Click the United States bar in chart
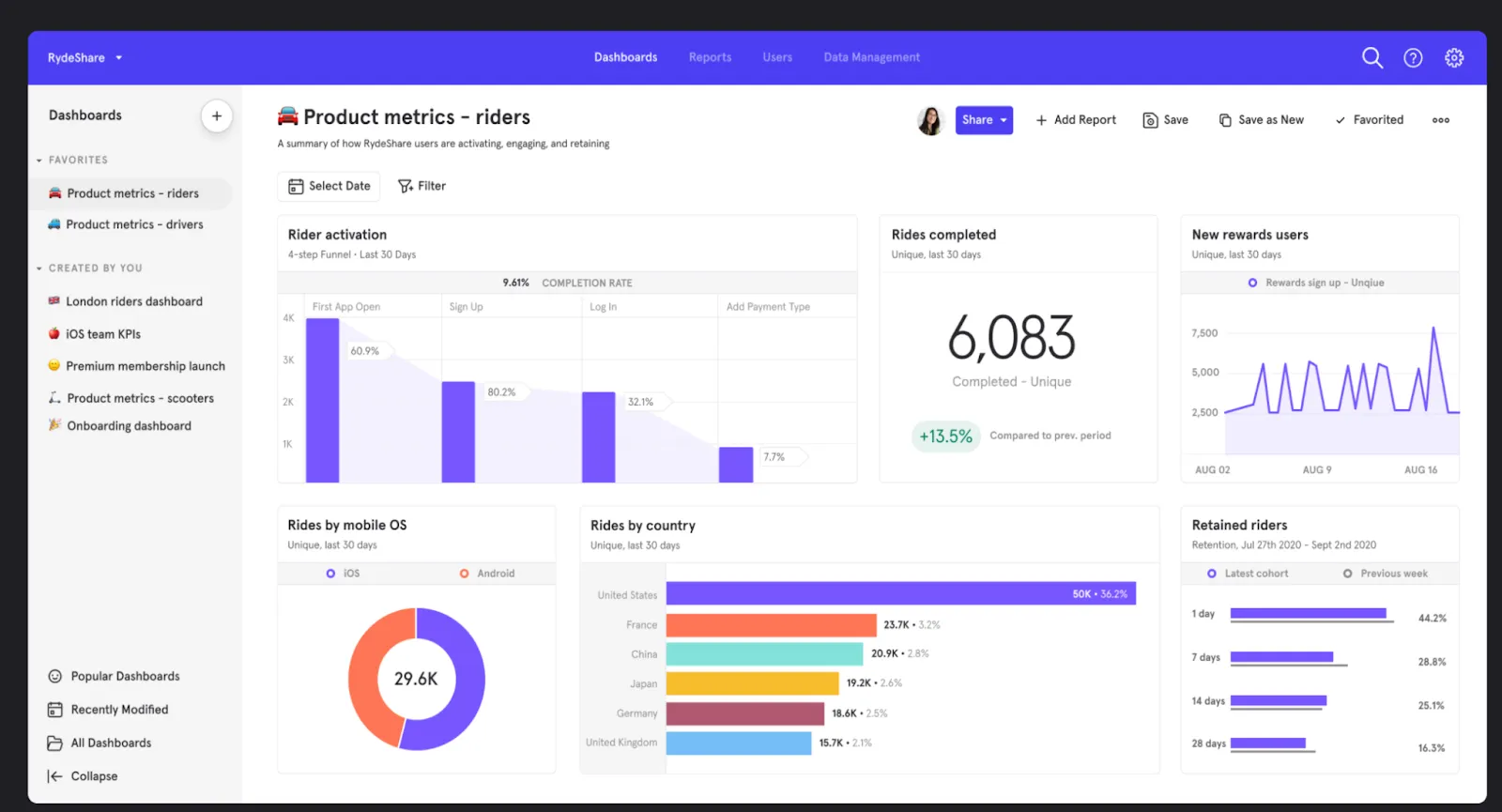 901,593
